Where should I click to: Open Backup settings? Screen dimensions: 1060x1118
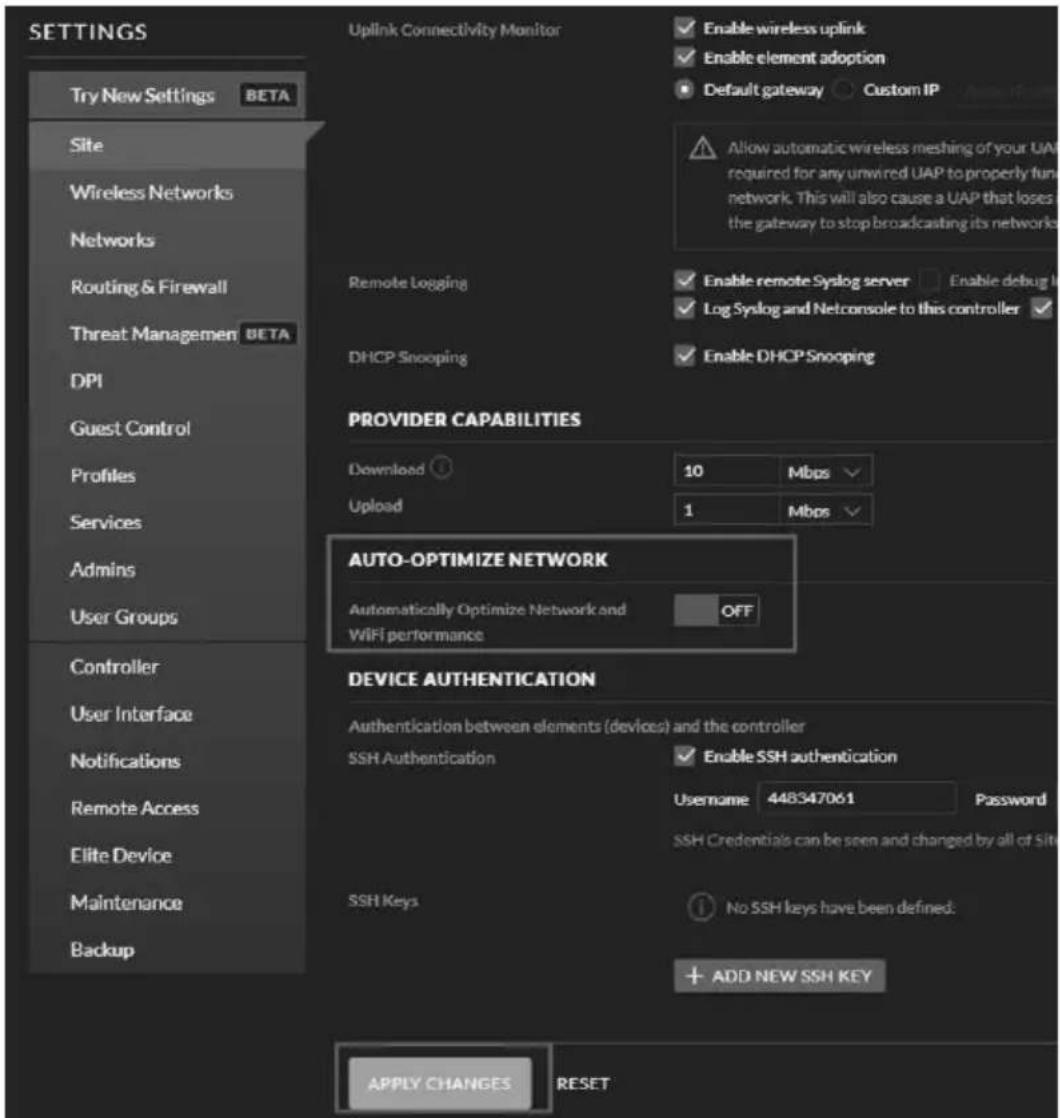click(x=168, y=950)
